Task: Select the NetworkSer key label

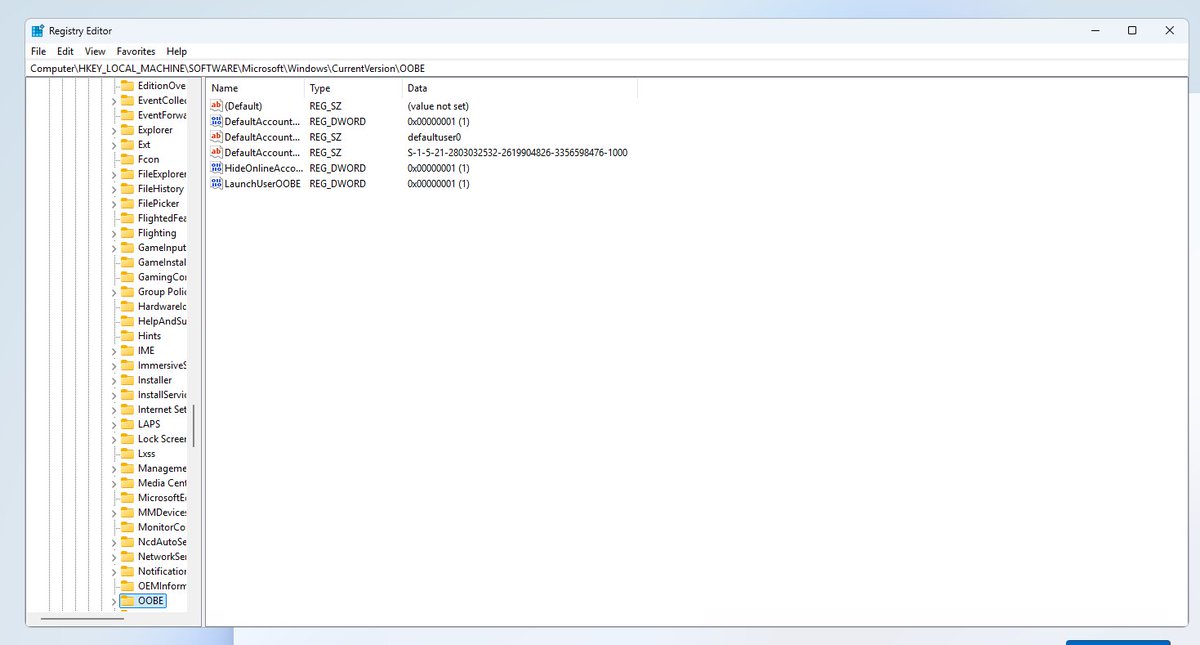Action: point(162,556)
